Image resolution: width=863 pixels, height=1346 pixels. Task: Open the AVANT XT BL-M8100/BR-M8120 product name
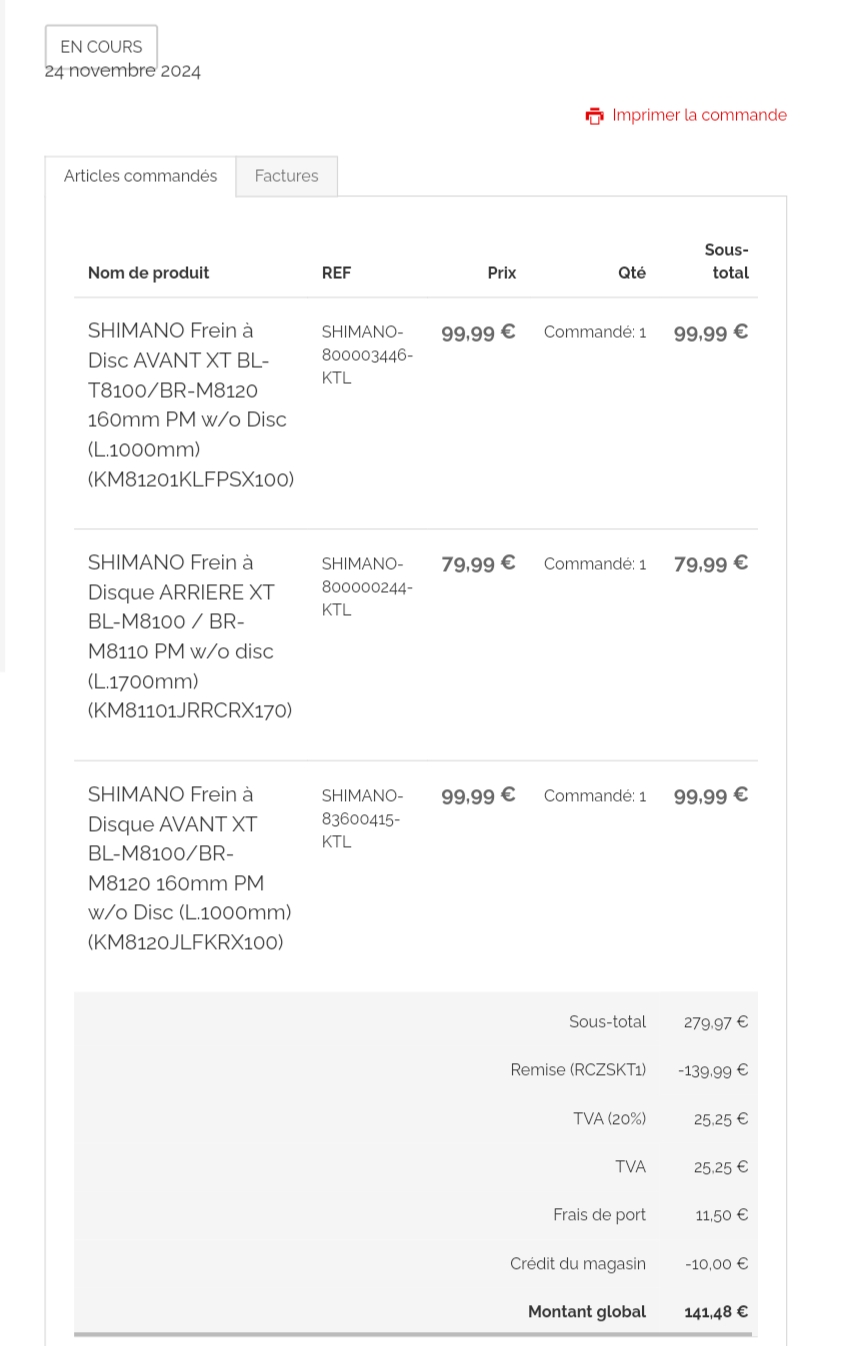tap(190, 868)
